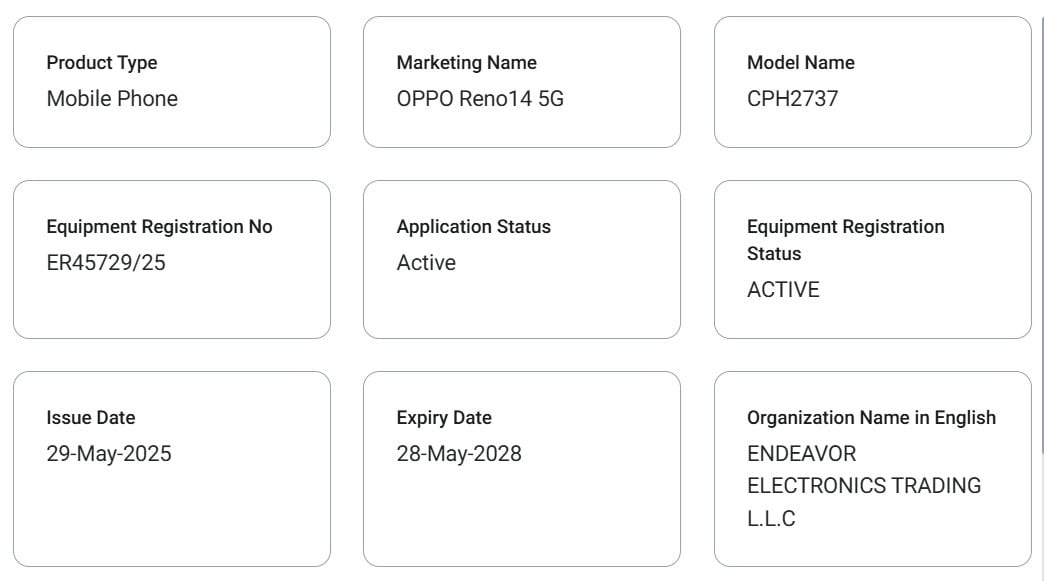Click the word ENDEAVOR in organization name

click(801, 453)
